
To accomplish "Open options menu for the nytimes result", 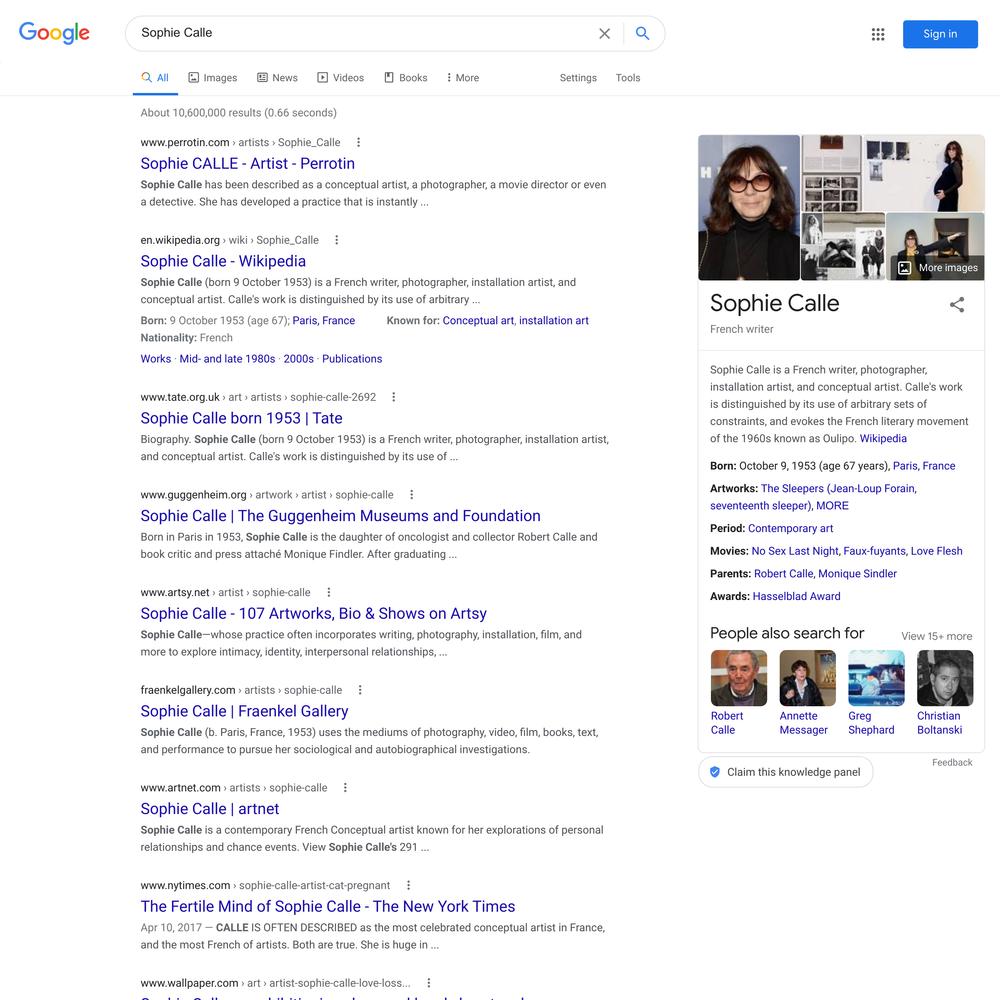I will coord(408,885).
